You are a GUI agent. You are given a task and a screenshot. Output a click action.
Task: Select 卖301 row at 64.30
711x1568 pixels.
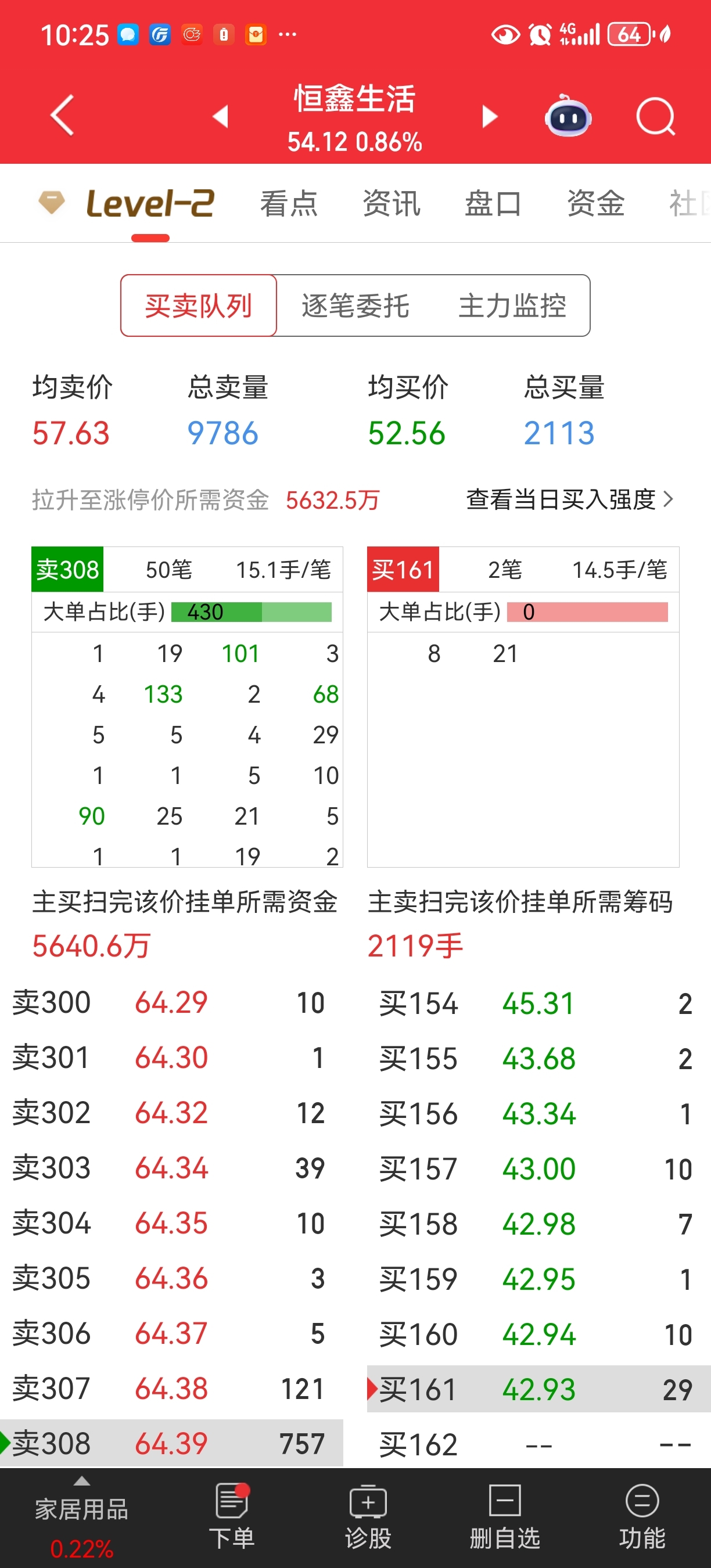click(172, 1058)
